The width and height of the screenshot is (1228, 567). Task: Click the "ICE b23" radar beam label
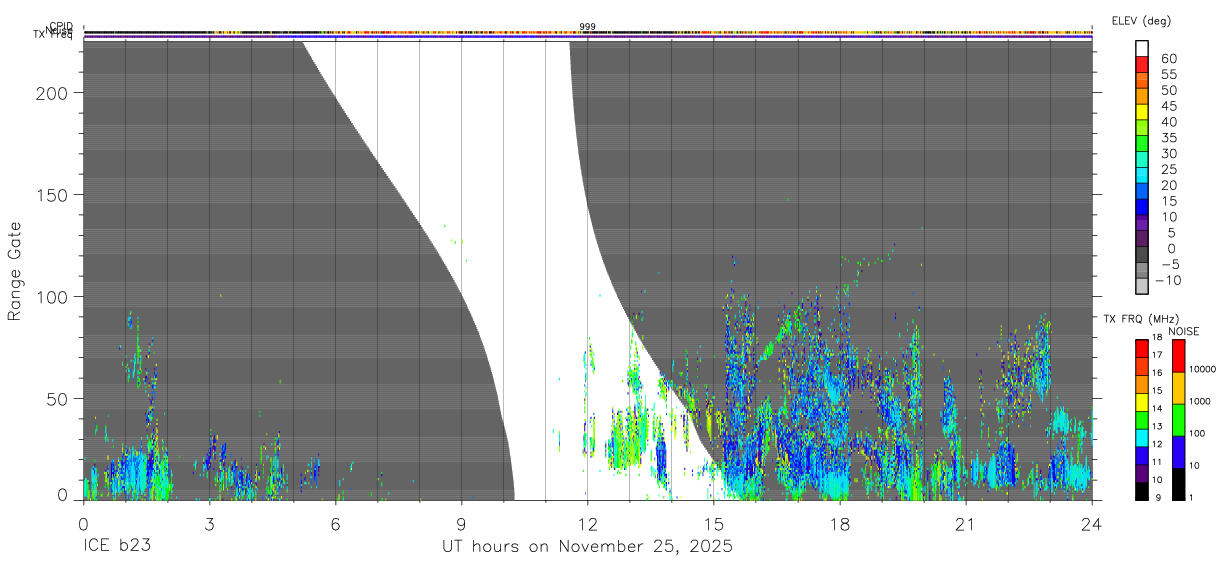118,547
